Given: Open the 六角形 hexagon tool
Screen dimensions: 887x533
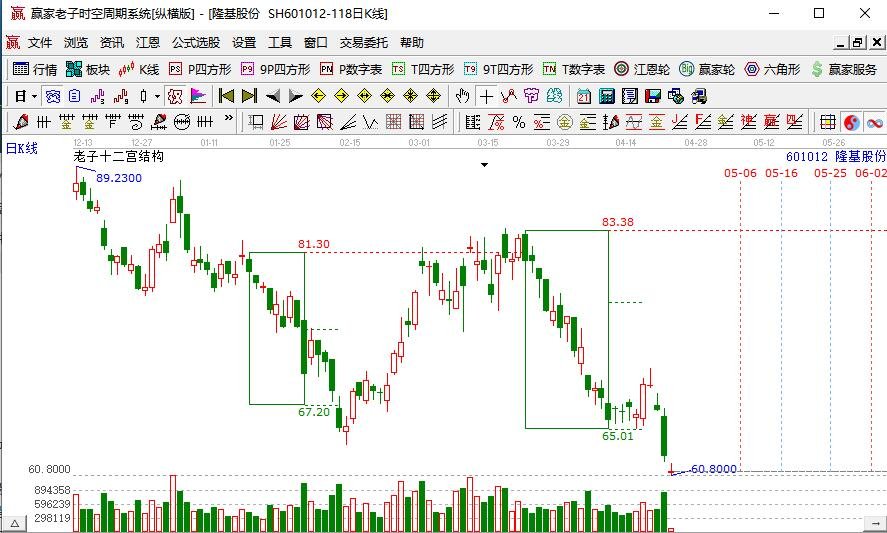Looking at the screenshot, I should tap(772, 69).
